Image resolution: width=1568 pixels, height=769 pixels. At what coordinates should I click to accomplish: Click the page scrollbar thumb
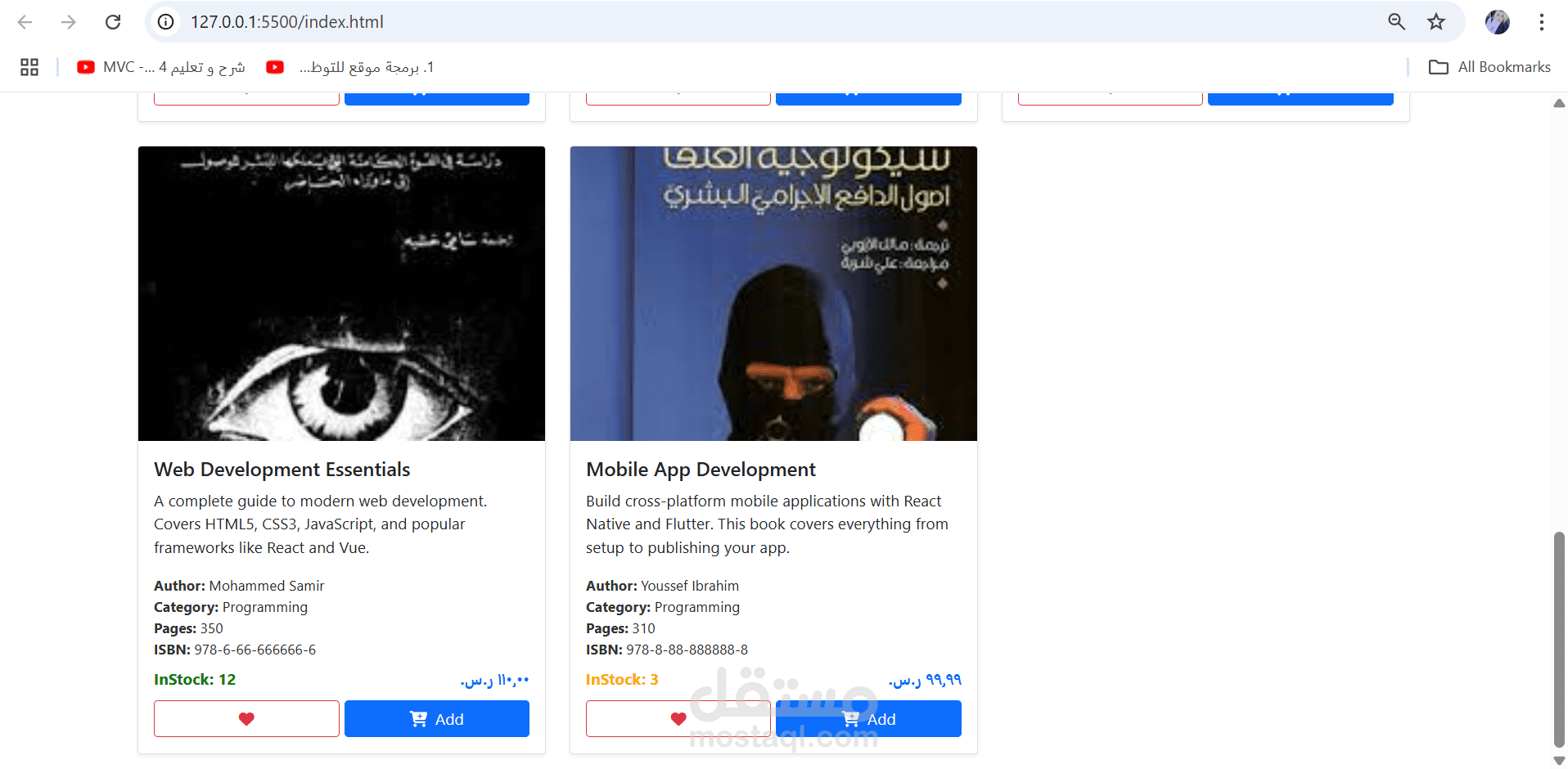1559,640
